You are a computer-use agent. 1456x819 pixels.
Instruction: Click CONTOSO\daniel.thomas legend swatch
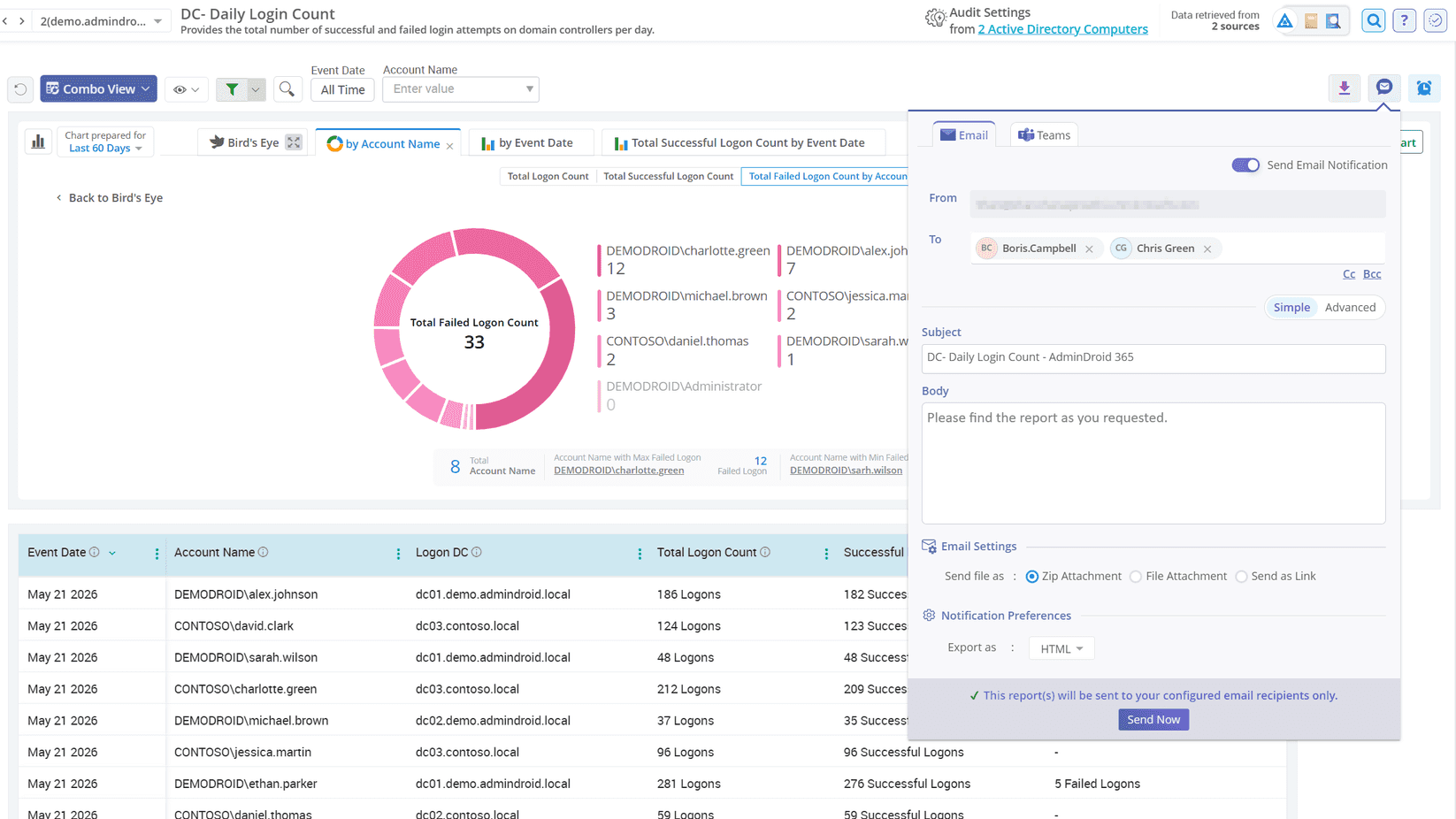(599, 350)
